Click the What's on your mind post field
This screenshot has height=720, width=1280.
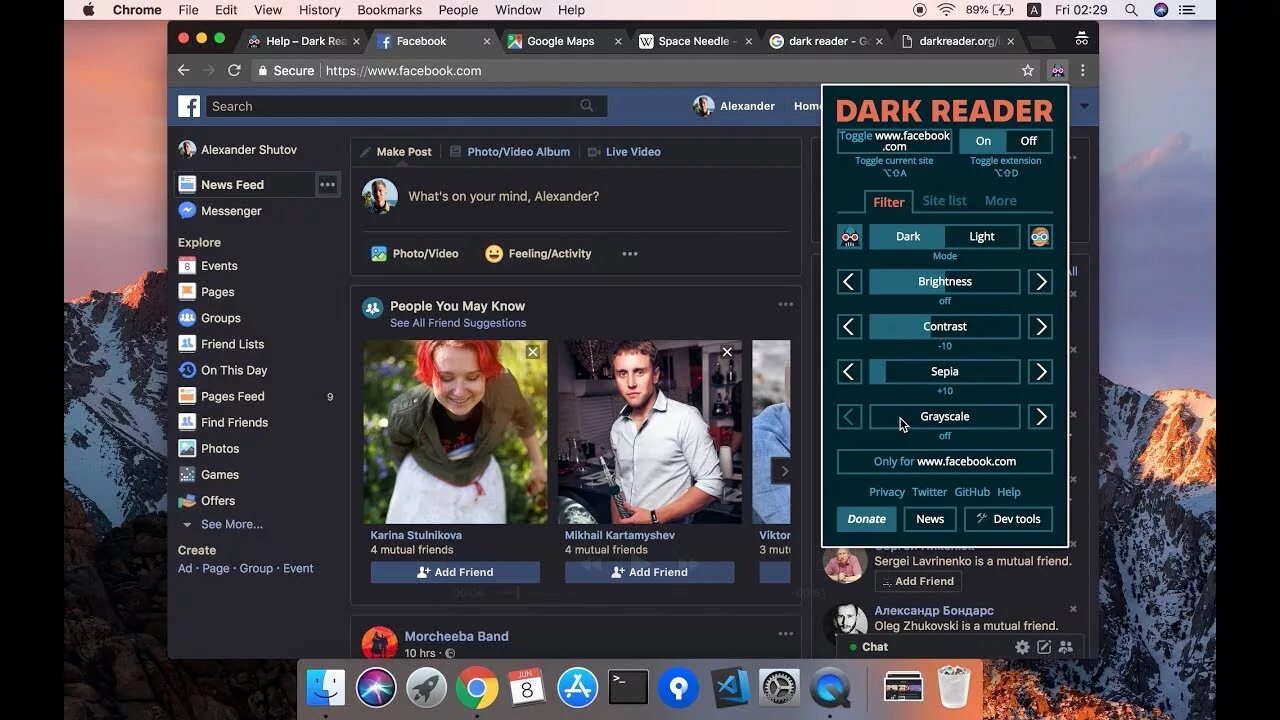point(503,197)
